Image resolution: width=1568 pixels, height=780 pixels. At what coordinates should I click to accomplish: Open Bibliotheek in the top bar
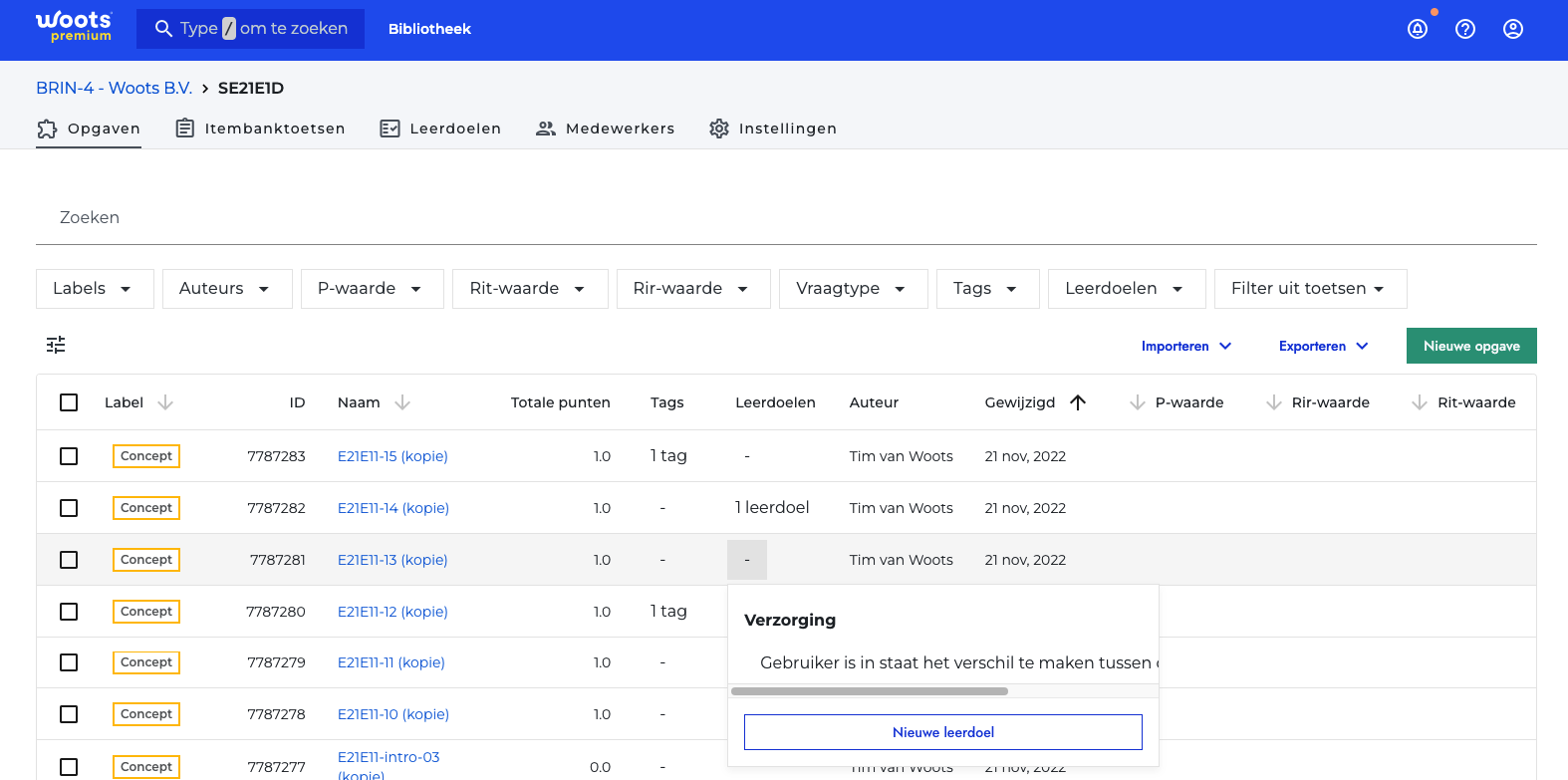(429, 29)
